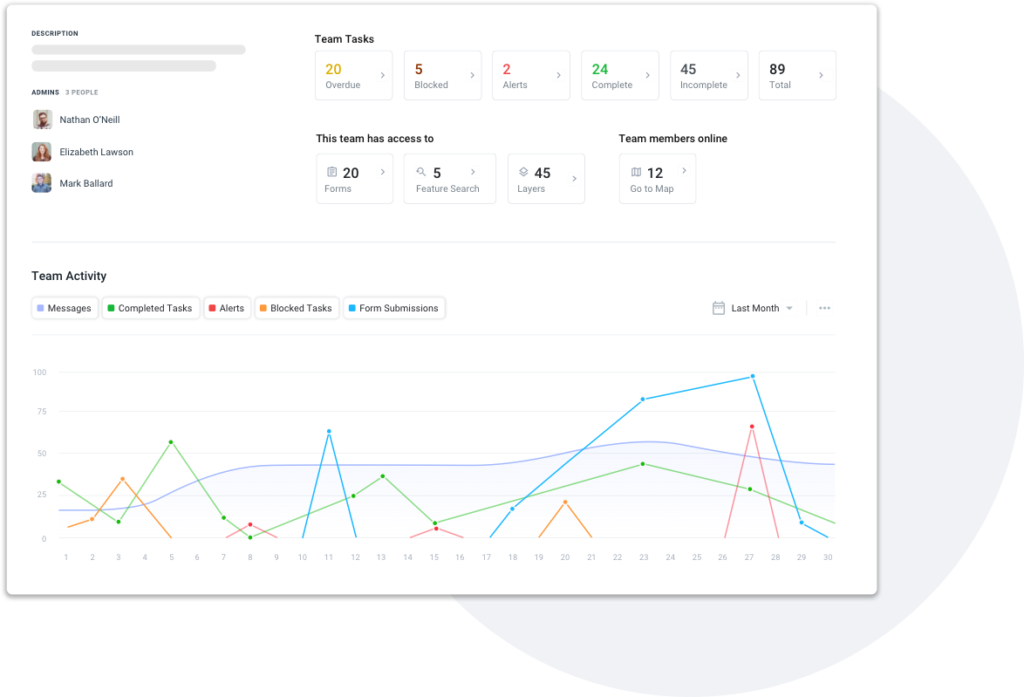Click the Completed Tasks point at day 5
The width and height of the screenshot is (1024, 697).
click(x=171, y=442)
